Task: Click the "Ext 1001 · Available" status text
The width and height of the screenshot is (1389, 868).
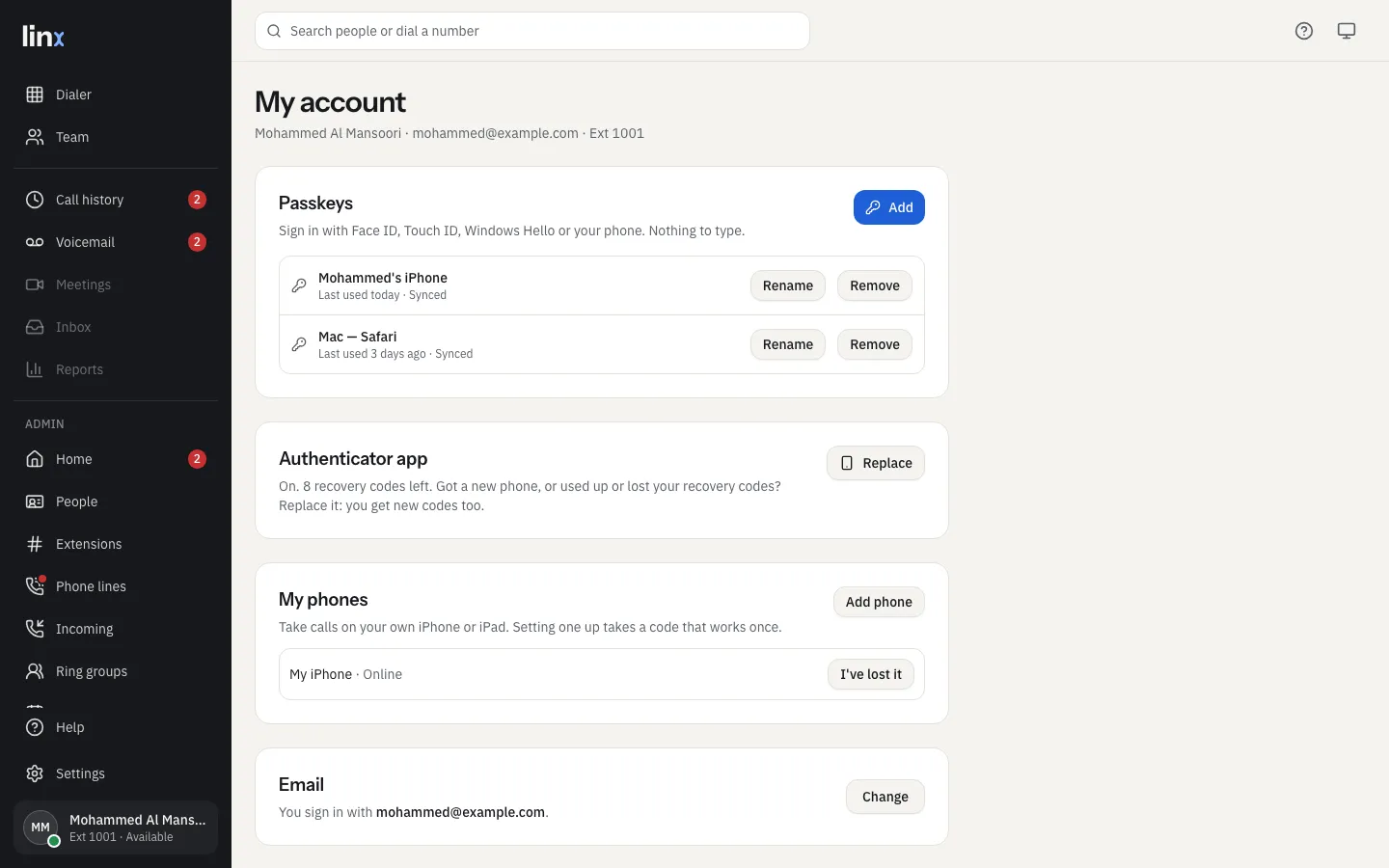Action: click(122, 837)
